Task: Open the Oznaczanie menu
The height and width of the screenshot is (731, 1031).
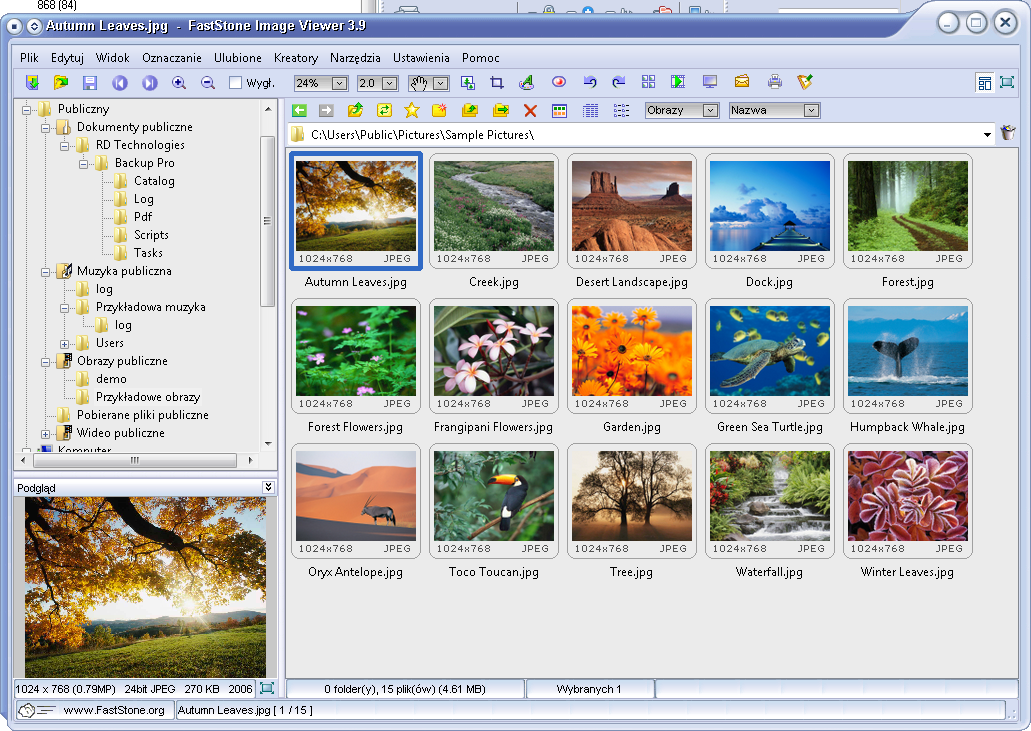Action: point(172,58)
